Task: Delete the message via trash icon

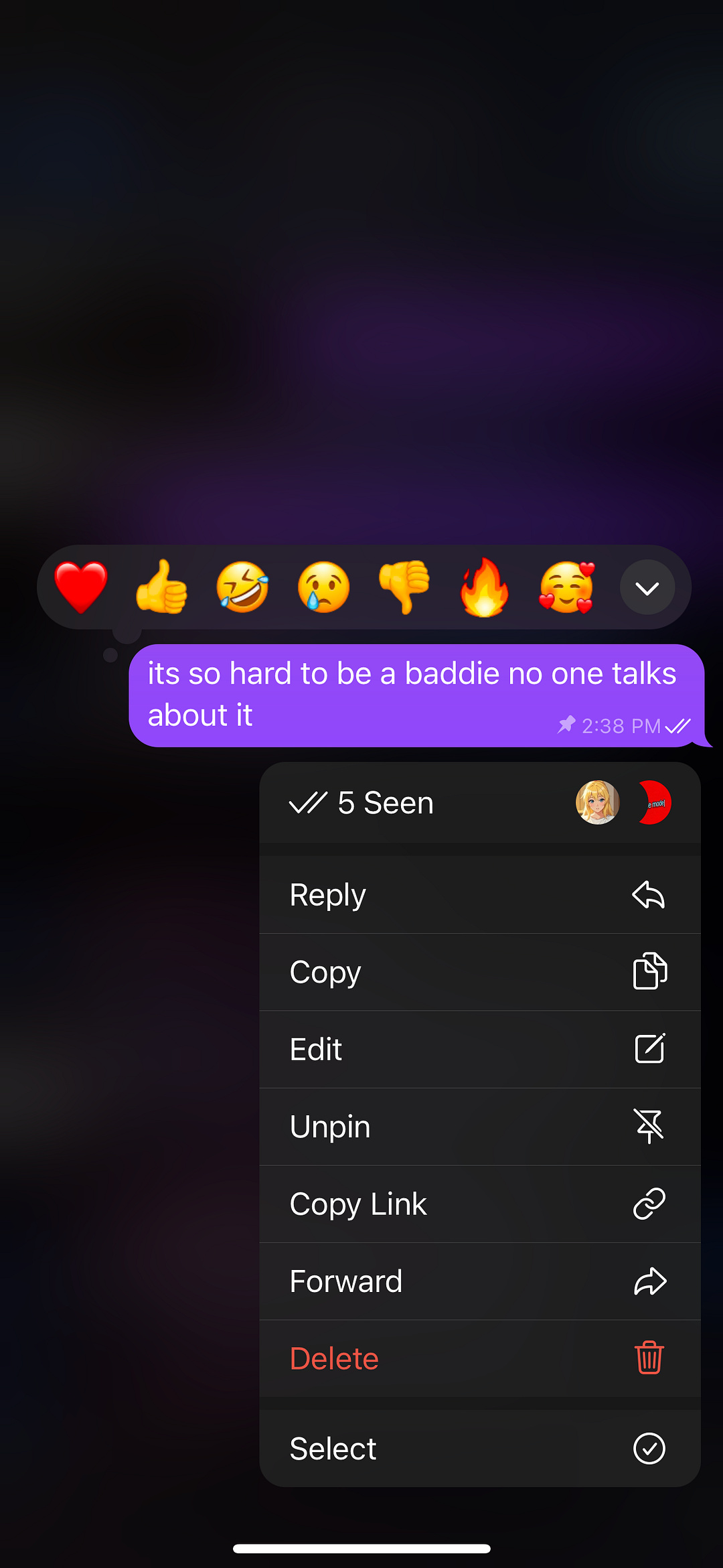Action: [649, 1358]
